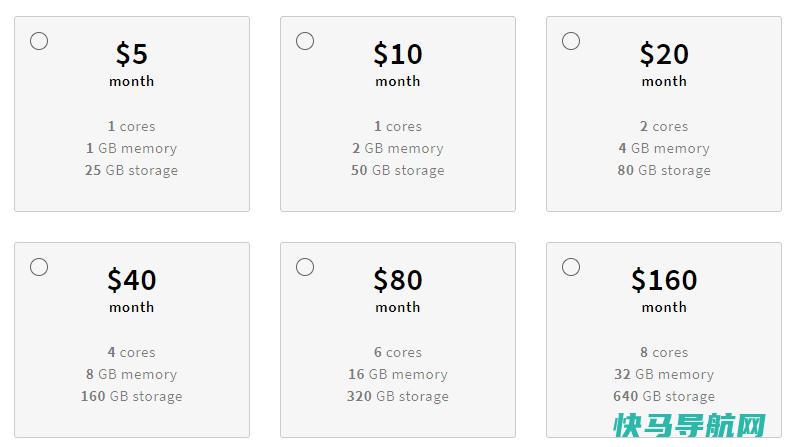
Task: Tick the $160 per month radio option
Action: click(571, 267)
